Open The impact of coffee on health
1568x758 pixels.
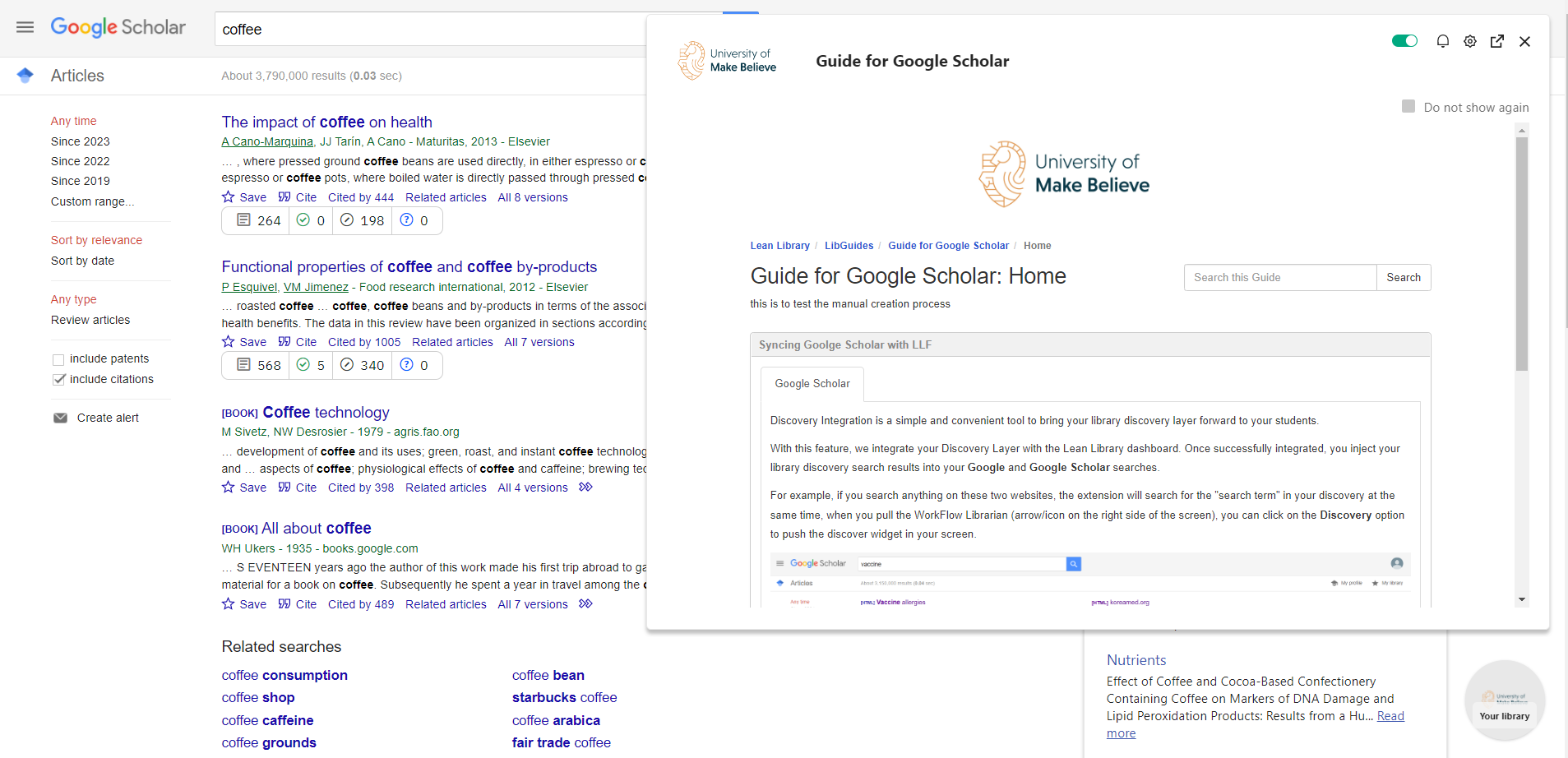(x=326, y=122)
